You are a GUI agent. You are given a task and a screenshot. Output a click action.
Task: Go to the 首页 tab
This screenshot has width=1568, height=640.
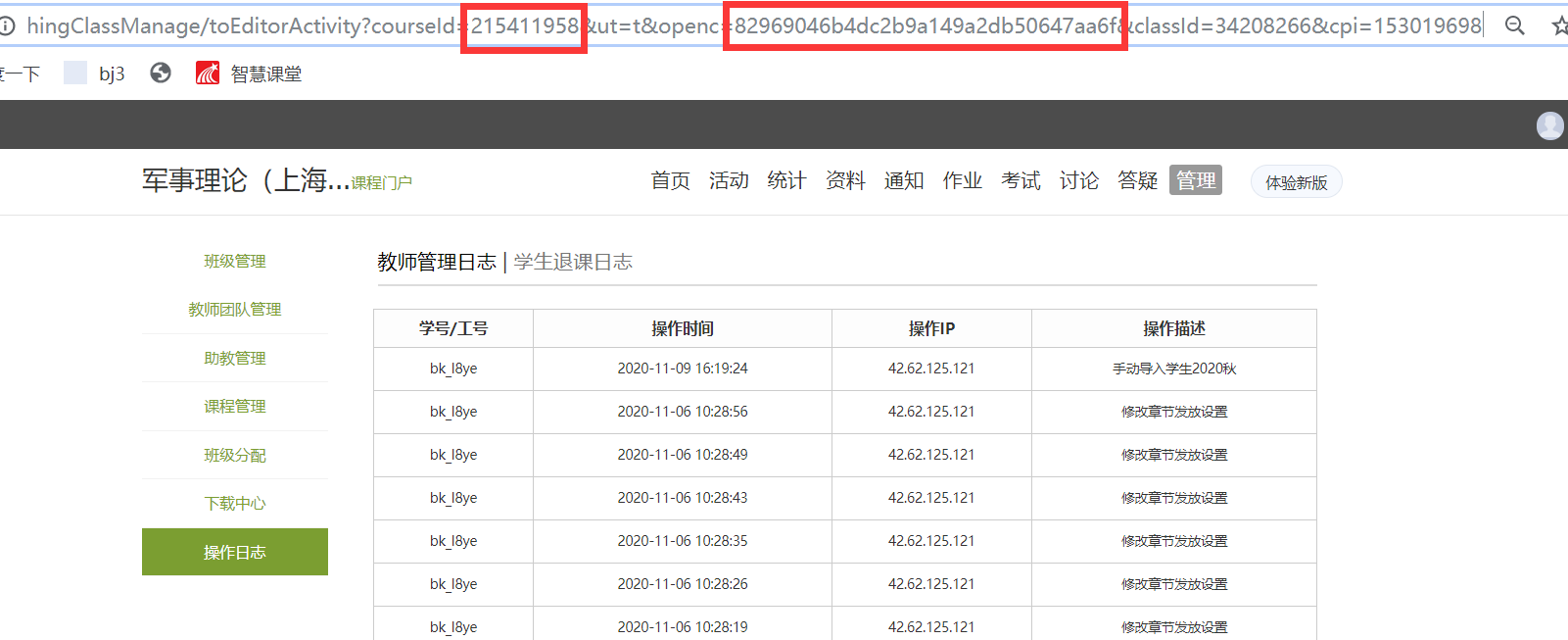pos(670,180)
